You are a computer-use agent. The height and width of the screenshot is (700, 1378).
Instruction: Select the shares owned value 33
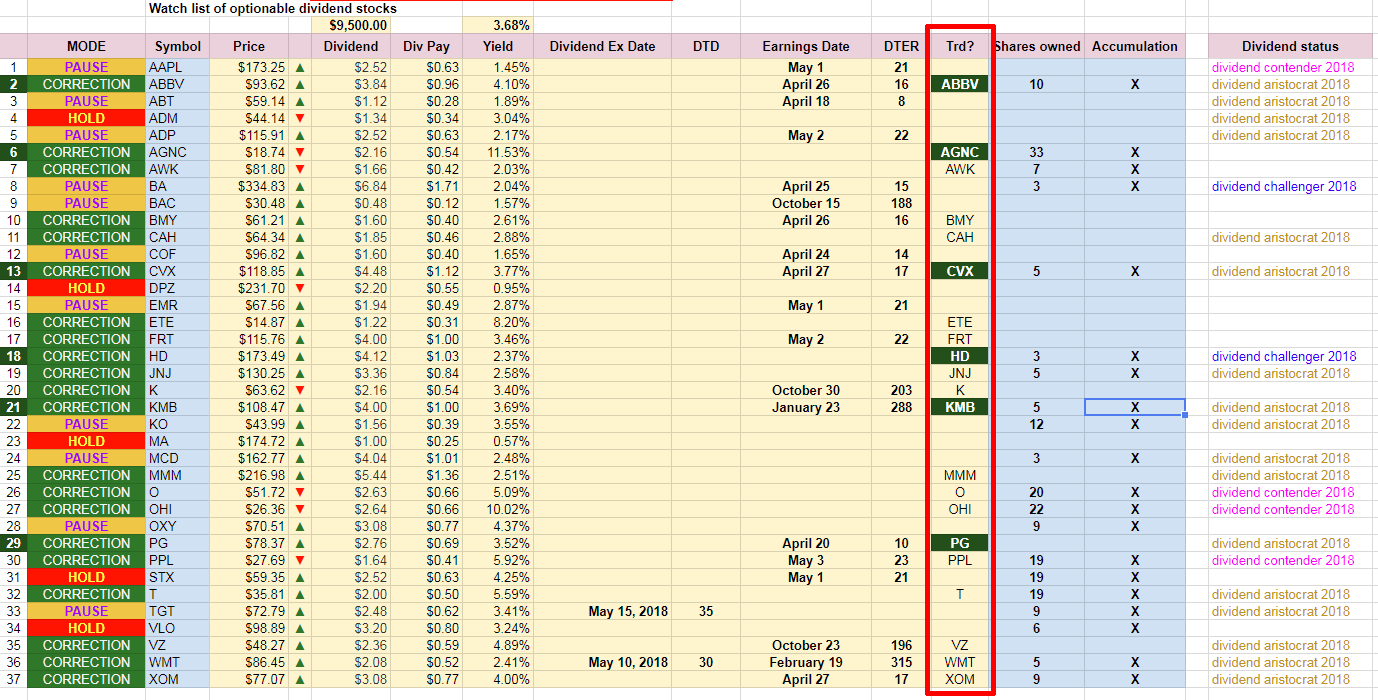(1037, 152)
